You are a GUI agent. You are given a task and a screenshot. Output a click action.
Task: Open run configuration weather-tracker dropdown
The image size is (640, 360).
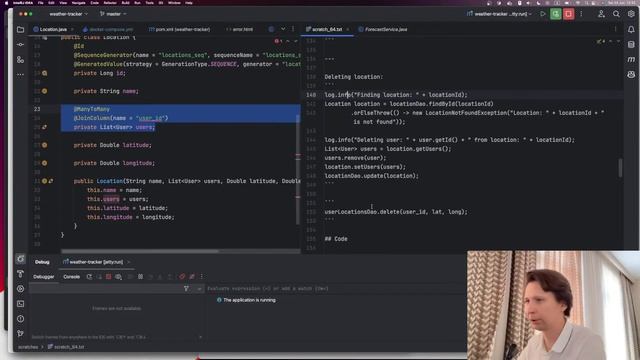(x=499, y=14)
